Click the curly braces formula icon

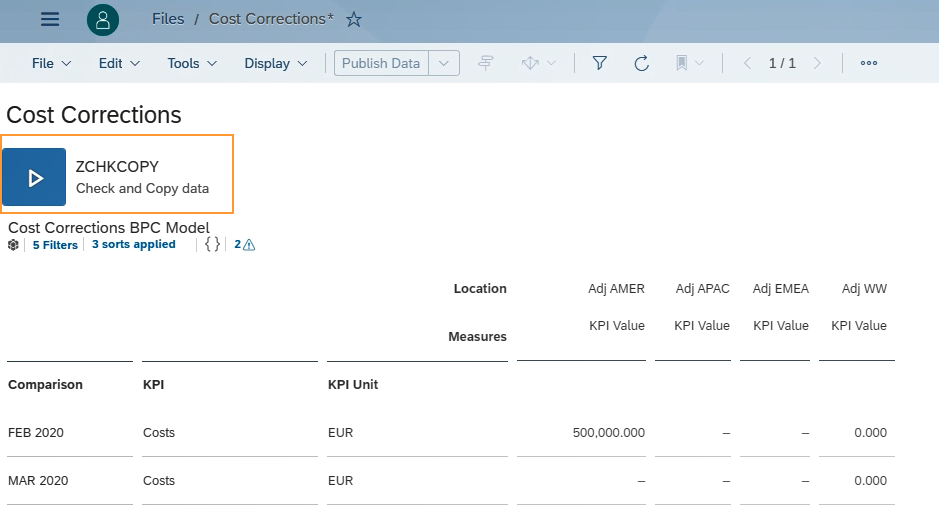click(212, 244)
